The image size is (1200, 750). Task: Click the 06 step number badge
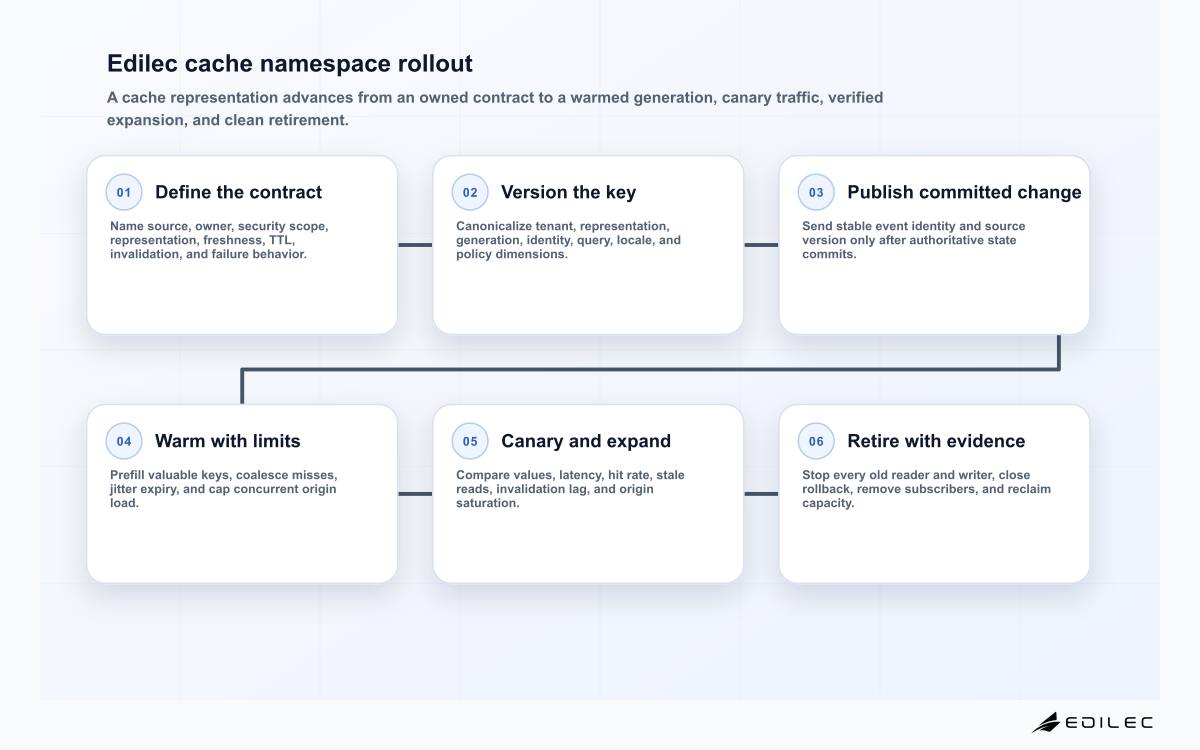[816, 441]
